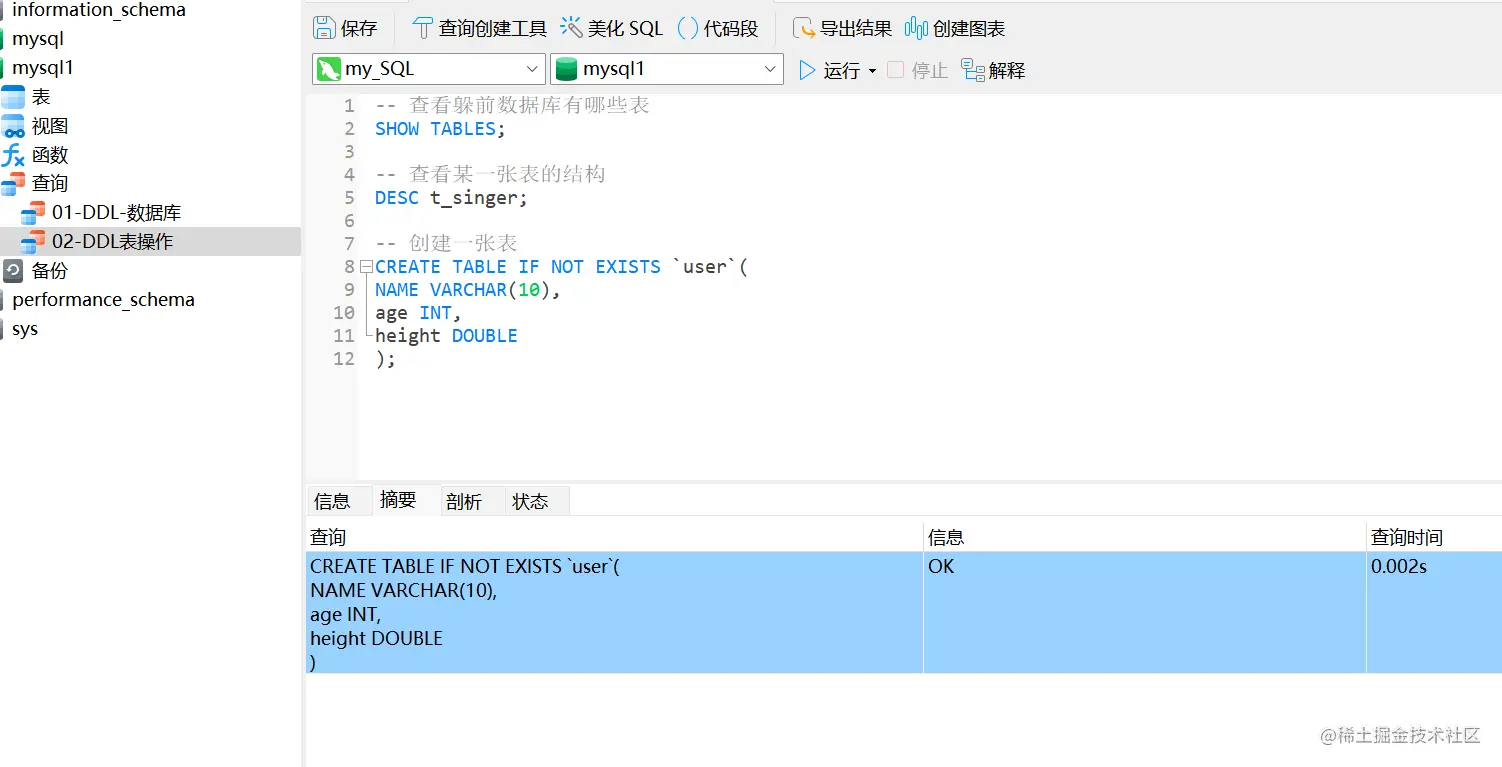Click the Run (运行) play icon

tap(807, 70)
